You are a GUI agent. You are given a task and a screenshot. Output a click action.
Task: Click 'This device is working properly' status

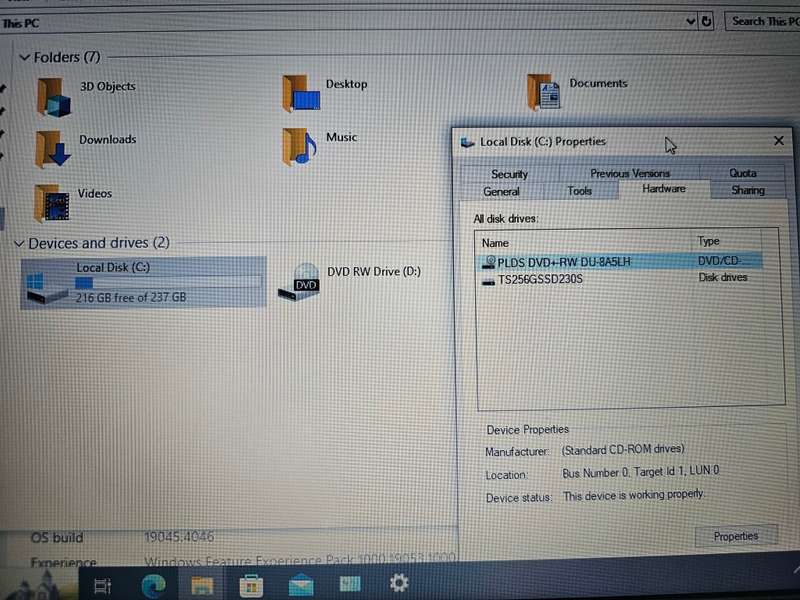(x=634, y=495)
